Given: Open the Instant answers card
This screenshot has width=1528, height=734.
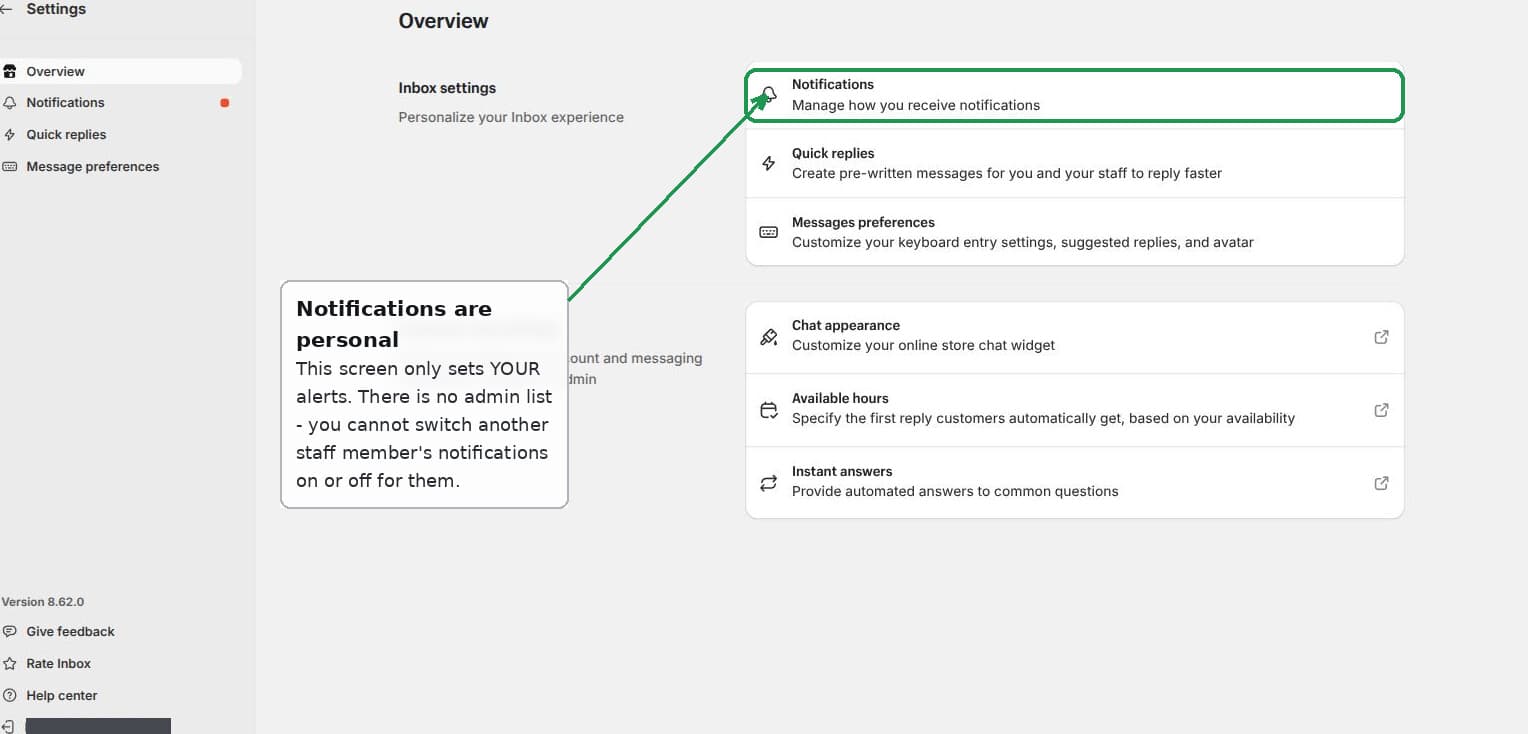Looking at the screenshot, I should [x=1075, y=482].
